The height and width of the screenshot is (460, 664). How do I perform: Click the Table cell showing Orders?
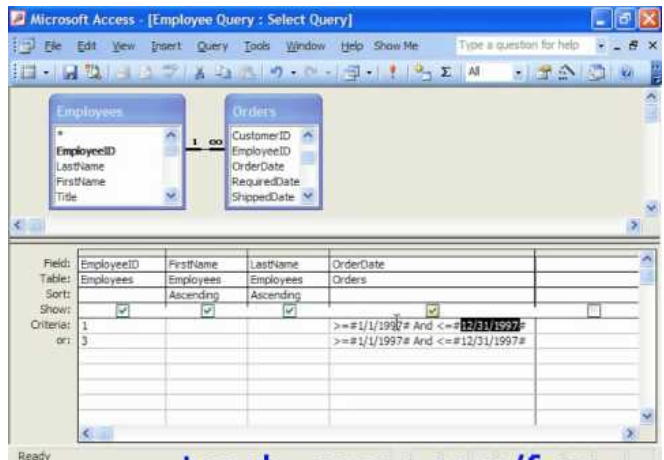(x=432, y=280)
